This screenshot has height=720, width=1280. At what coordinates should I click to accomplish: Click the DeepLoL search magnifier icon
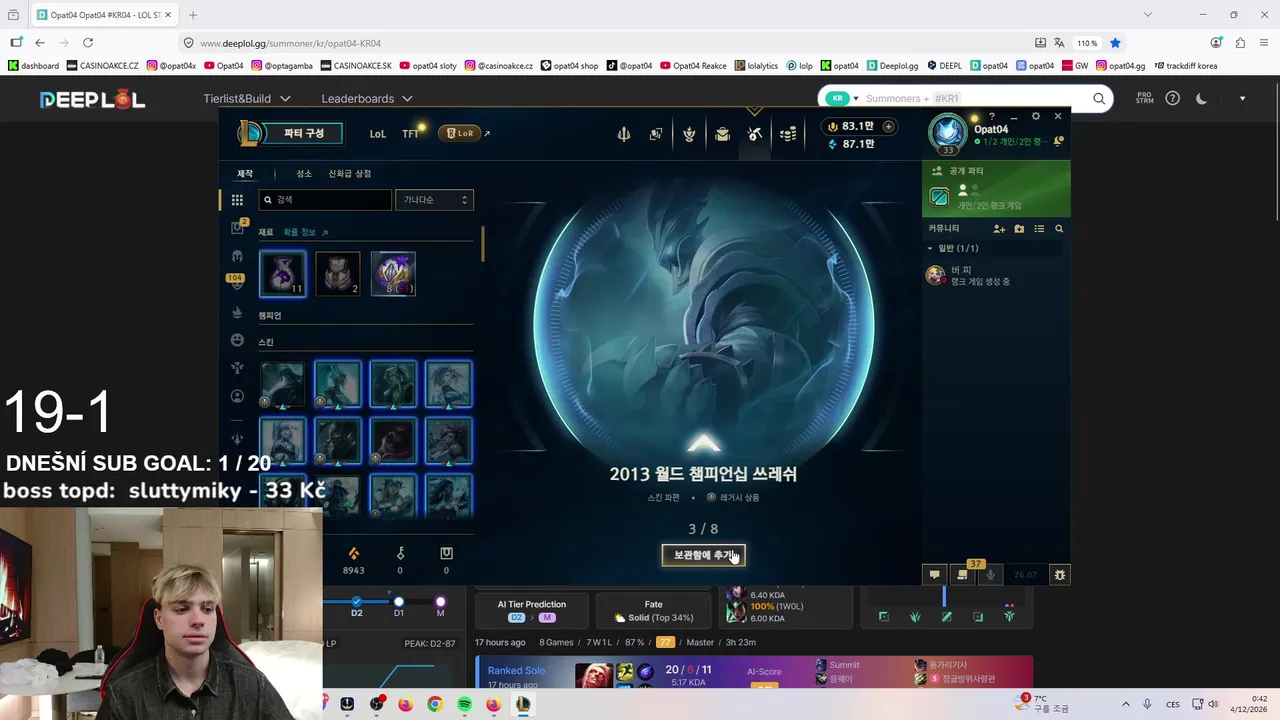1099,98
